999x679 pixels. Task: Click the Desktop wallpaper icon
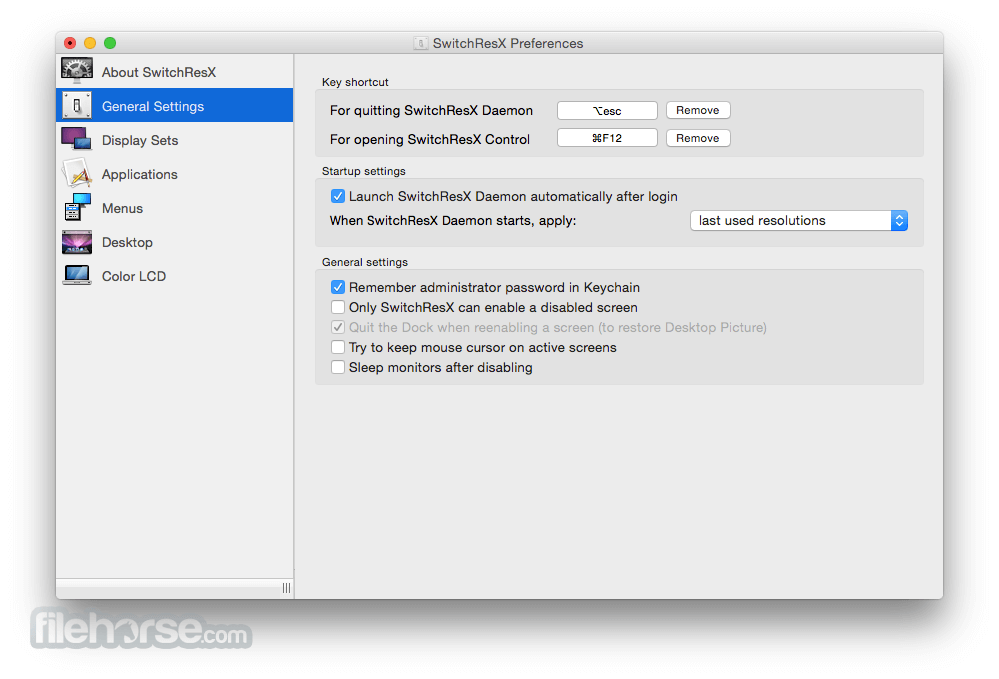(76, 242)
